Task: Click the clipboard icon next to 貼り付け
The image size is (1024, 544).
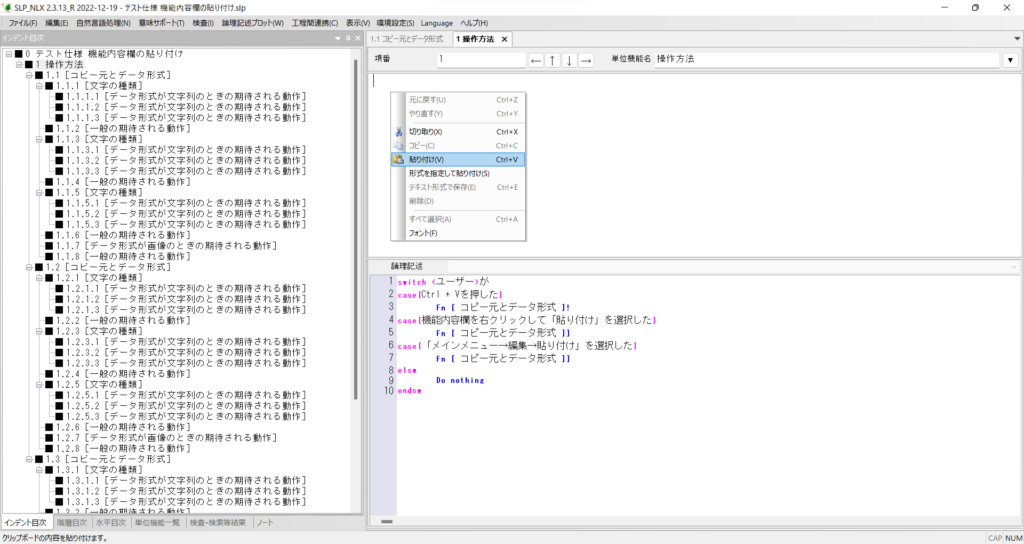Action: pos(398,159)
